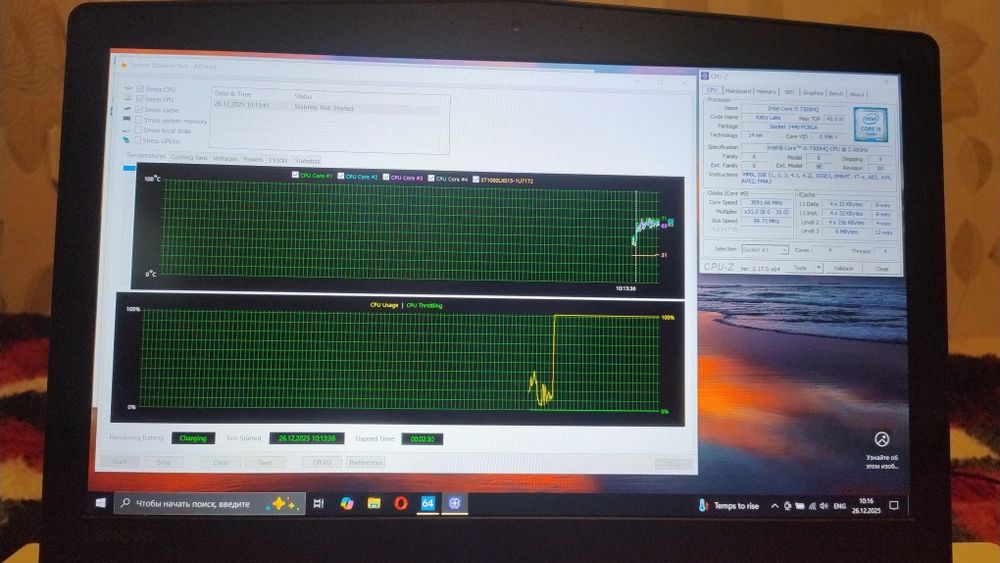Open the Voltages tab
Screen dimensions: 1000x563
pos(225,158)
